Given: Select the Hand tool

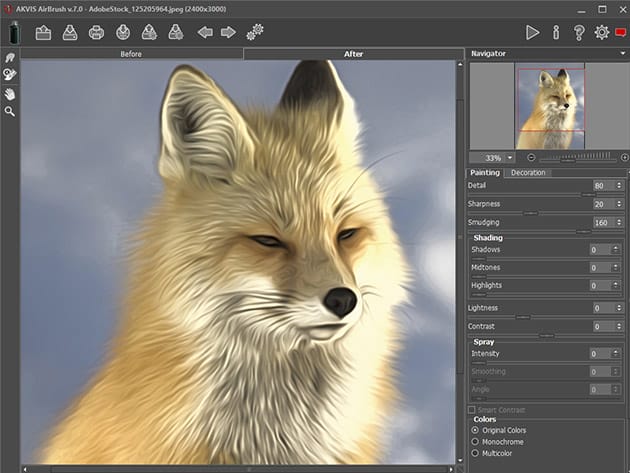Looking at the screenshot, I should [x=10, y=93].
